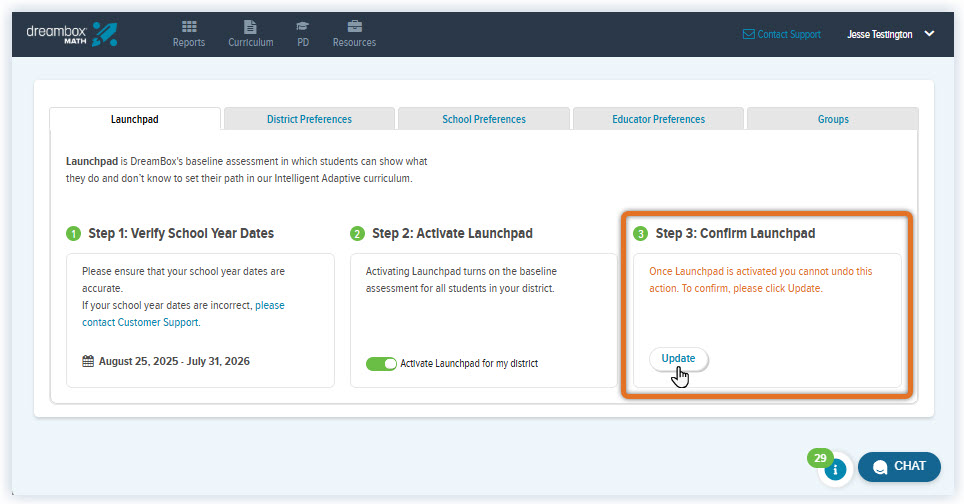Open the Resources briefcase icon

[355, 26]
